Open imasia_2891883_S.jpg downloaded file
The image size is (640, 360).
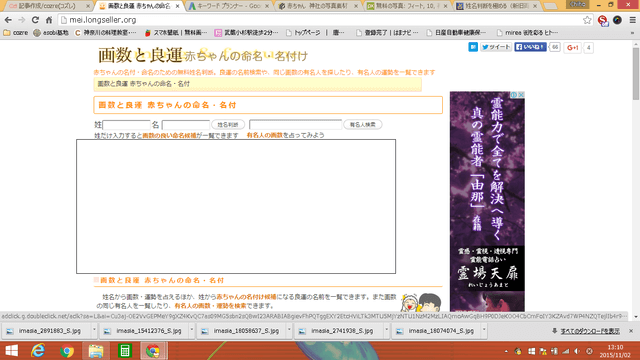pos(46,331)
